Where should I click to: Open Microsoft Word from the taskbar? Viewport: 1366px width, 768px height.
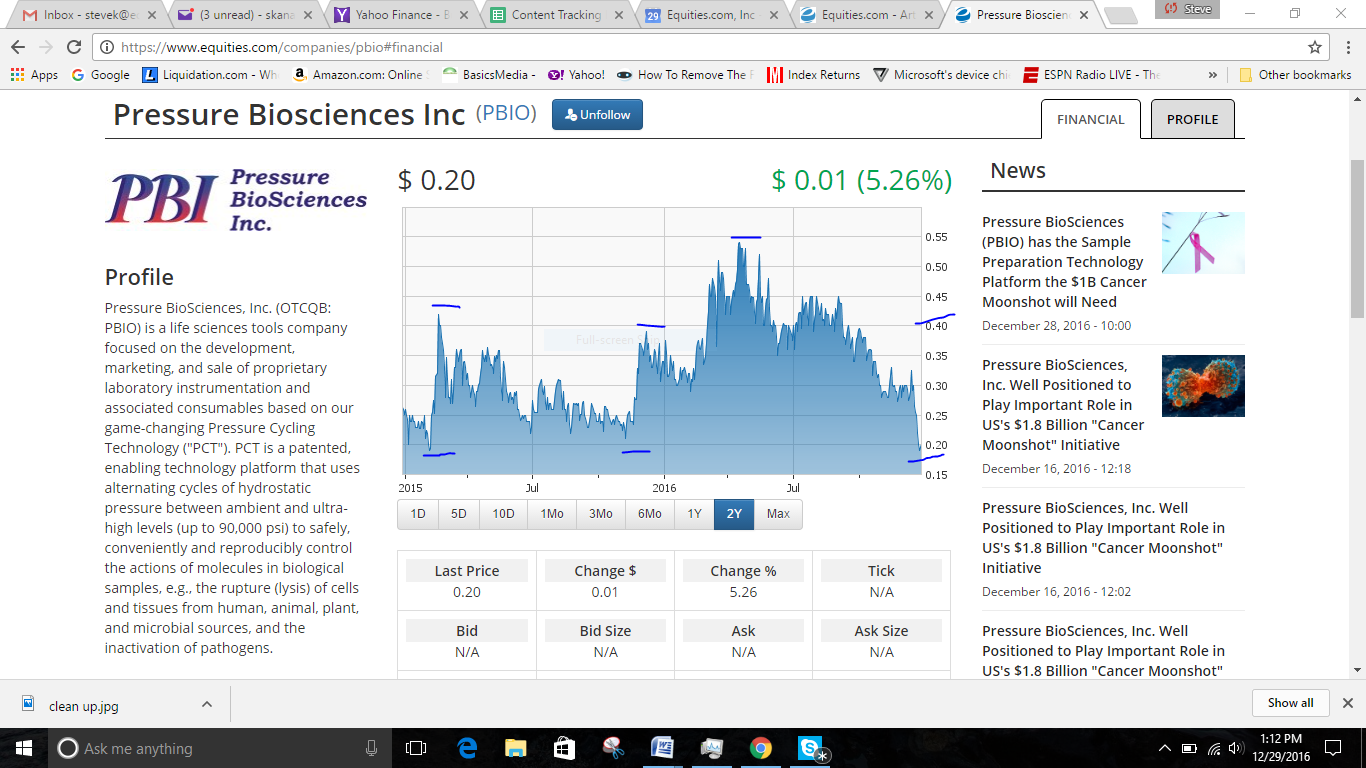[662, 748]
